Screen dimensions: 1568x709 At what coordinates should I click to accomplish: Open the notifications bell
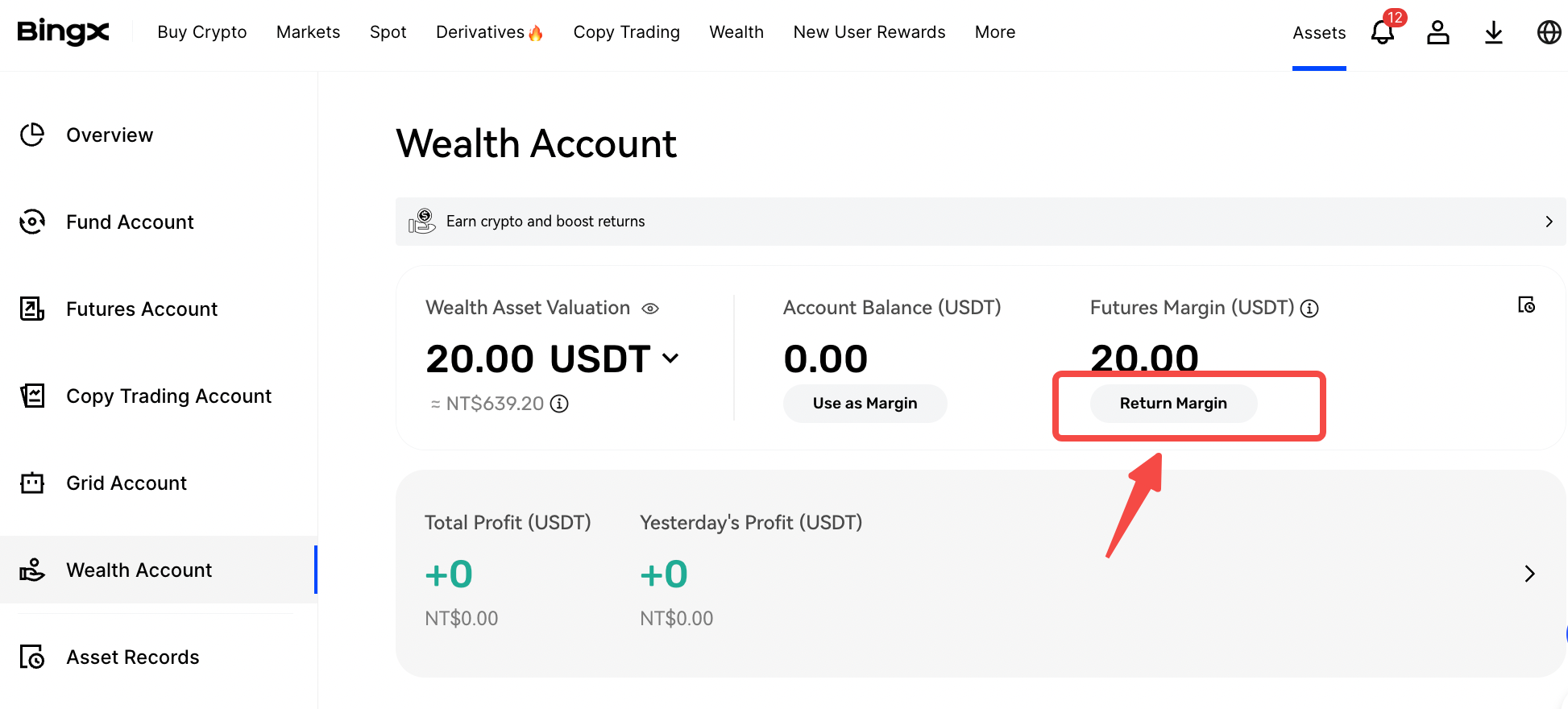point(1383,32)
